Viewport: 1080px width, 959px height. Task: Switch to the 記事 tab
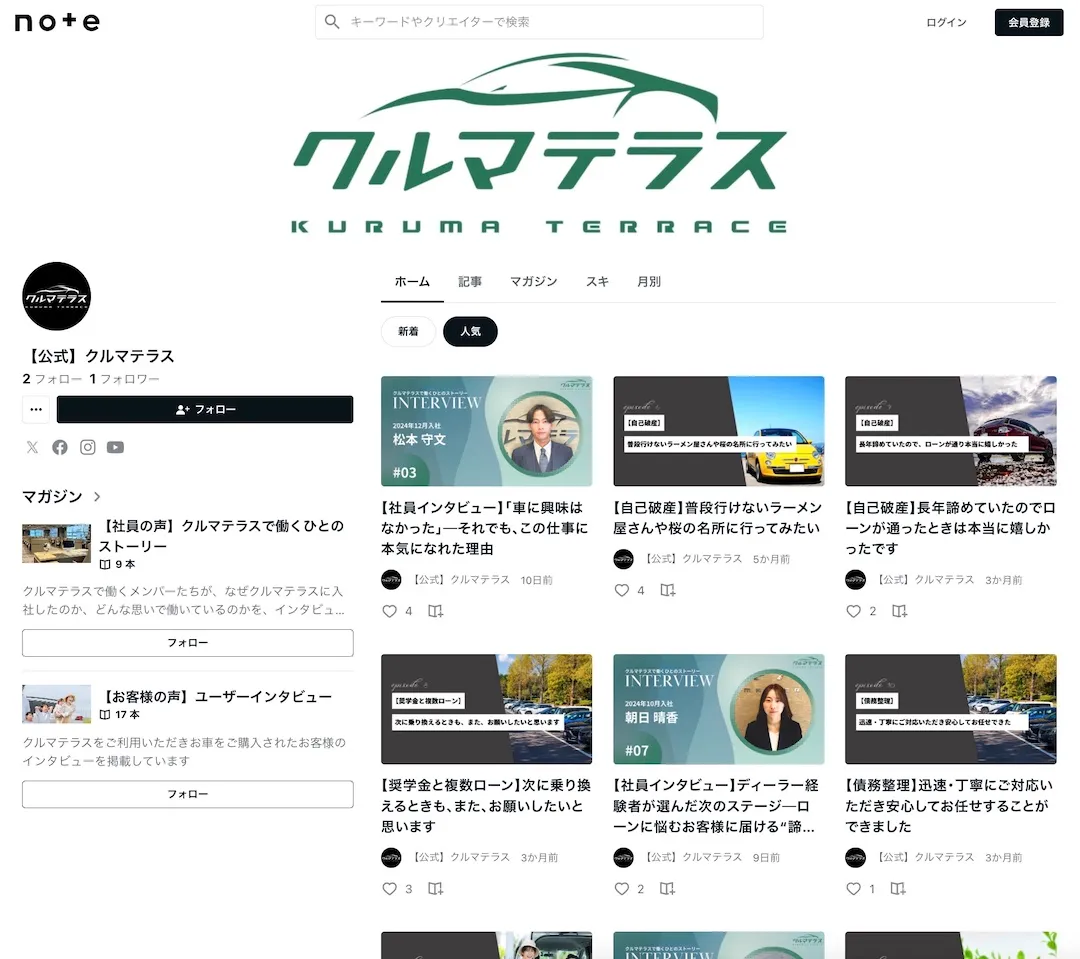click(470, 282)
